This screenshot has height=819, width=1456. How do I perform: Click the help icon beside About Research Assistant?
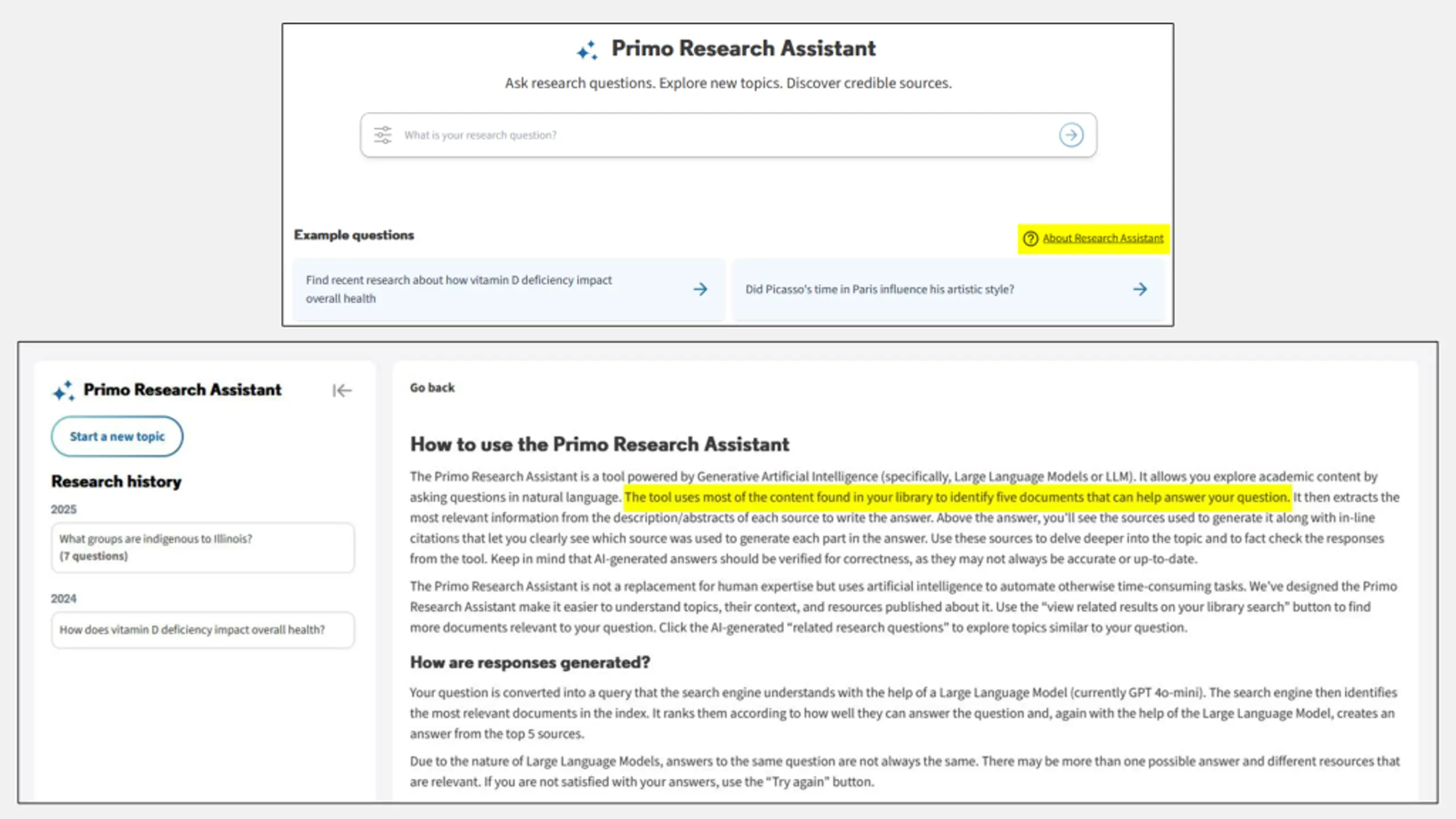coord(1031,238)
